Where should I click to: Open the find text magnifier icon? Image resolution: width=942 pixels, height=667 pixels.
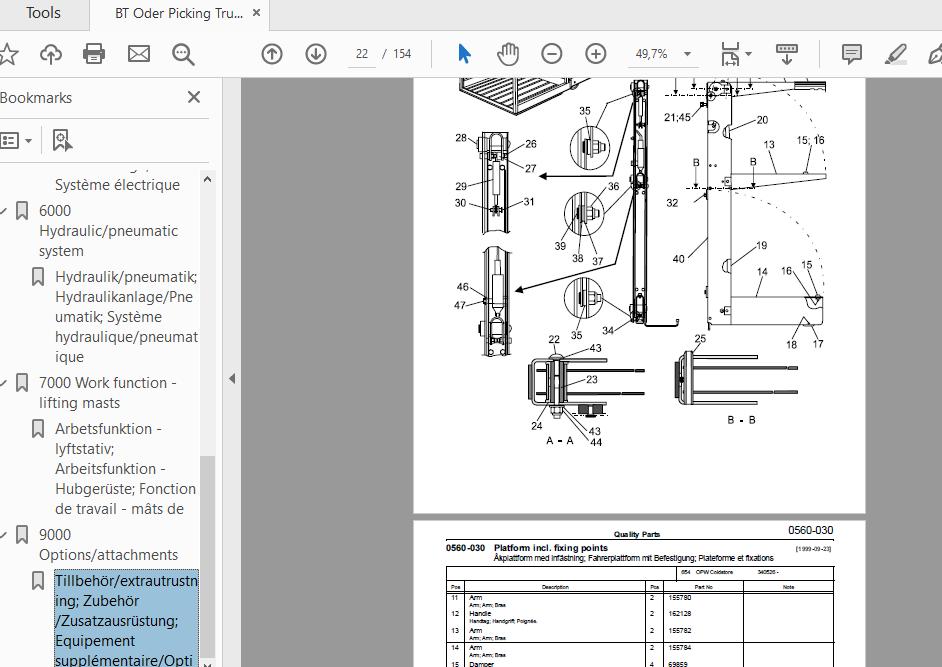[x=183, y=55]
